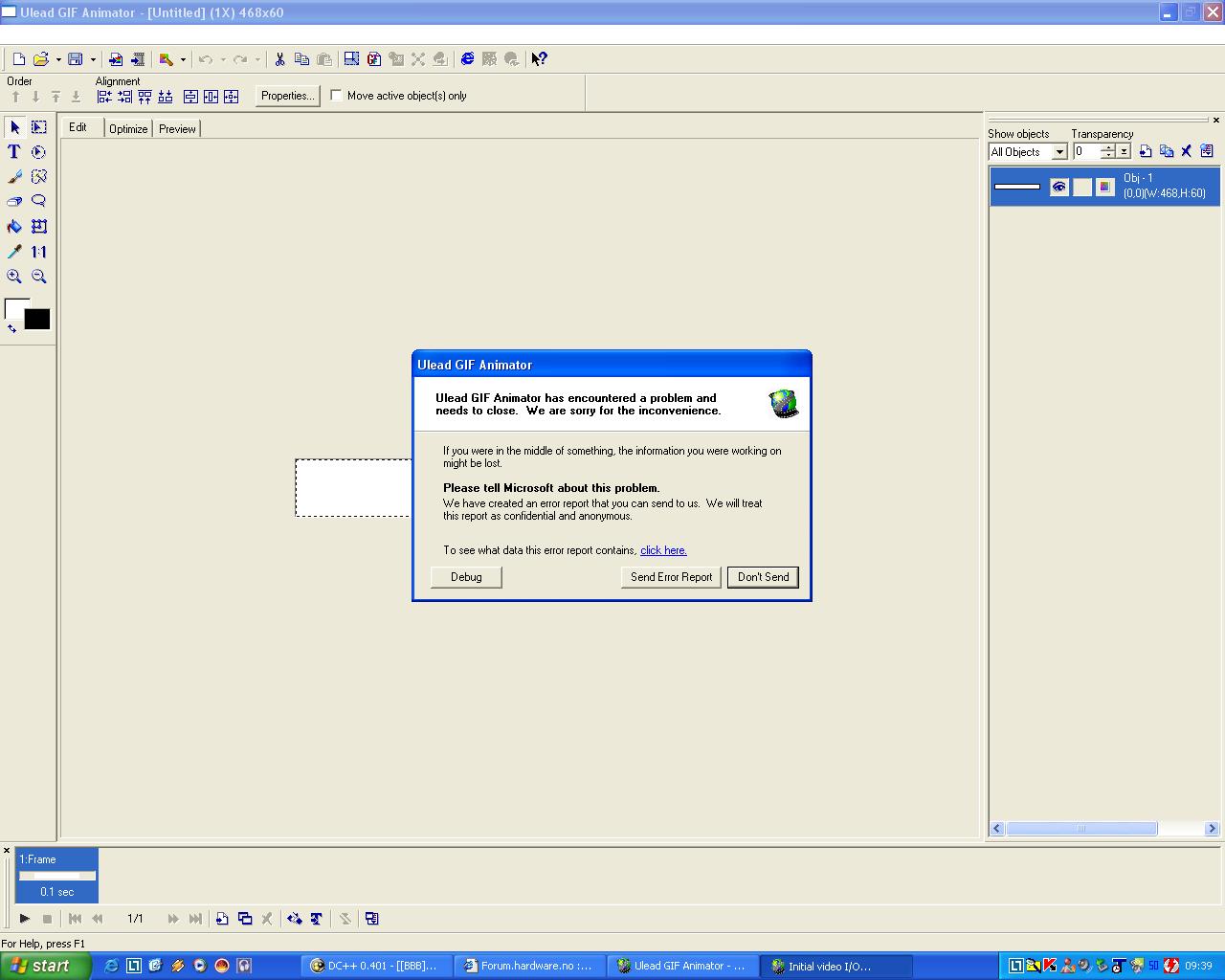Screen dimensions: 1225x980
Task: Open the image editor dropdown arrow in toolbar
Action: point(183,59)
